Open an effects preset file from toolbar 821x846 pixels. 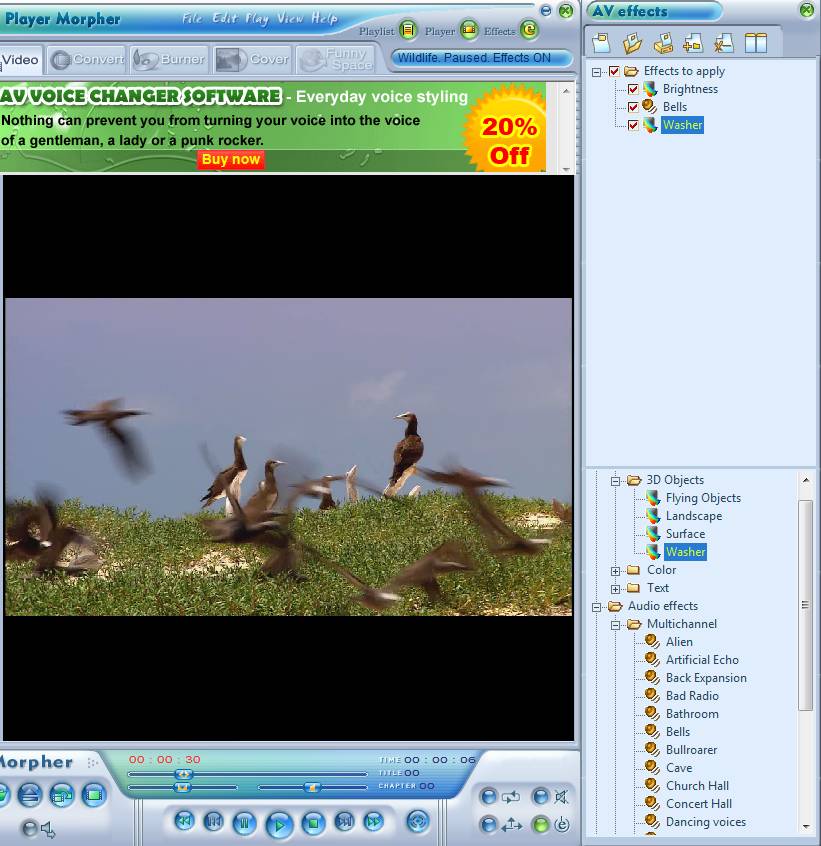[x=632, y=43]
